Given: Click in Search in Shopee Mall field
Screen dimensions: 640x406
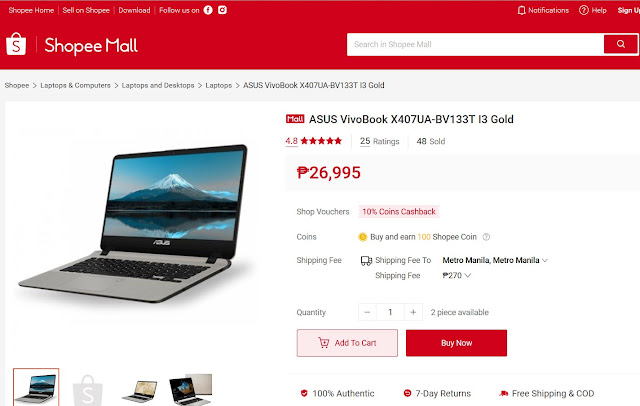Looking at the screenshot, I should (475, 44).
